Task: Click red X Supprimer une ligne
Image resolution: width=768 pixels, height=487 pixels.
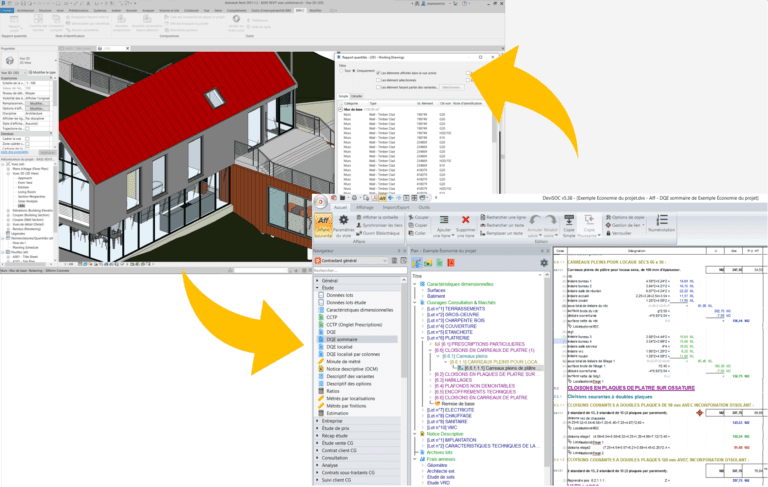Action: (x=465, y=220)
